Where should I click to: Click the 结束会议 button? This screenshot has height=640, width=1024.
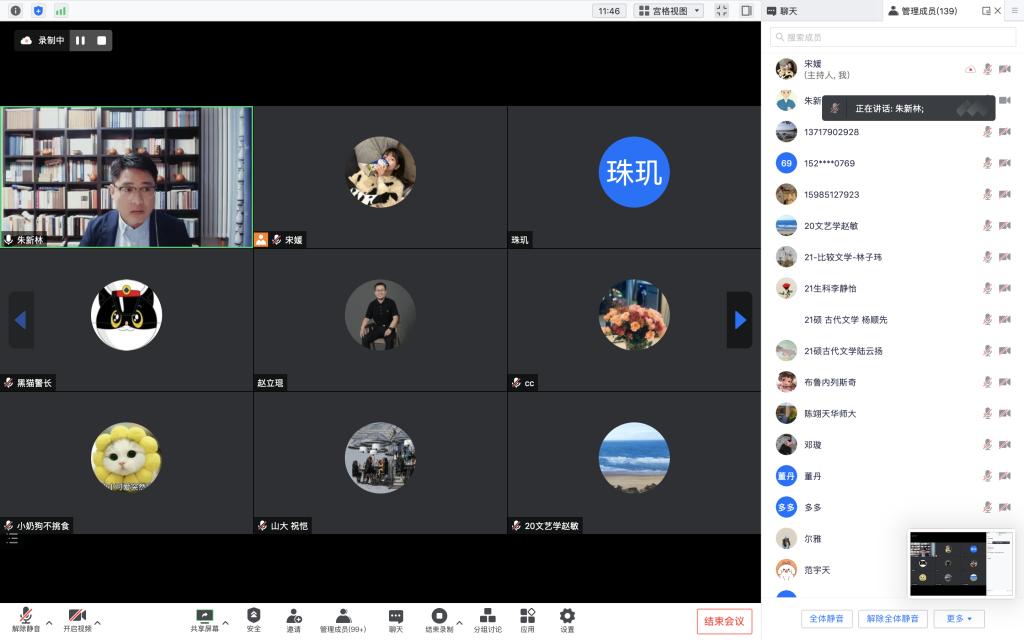(x=724, y=621)
